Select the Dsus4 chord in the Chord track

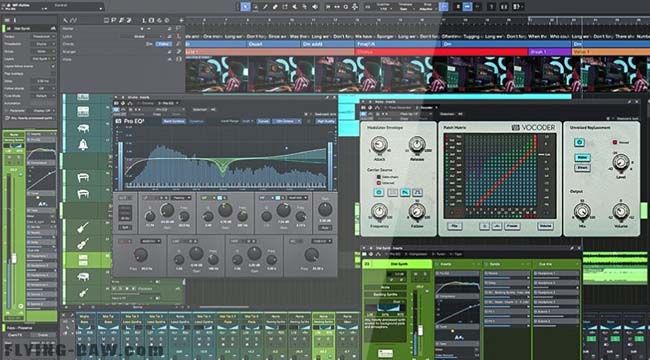pos(273,44)
